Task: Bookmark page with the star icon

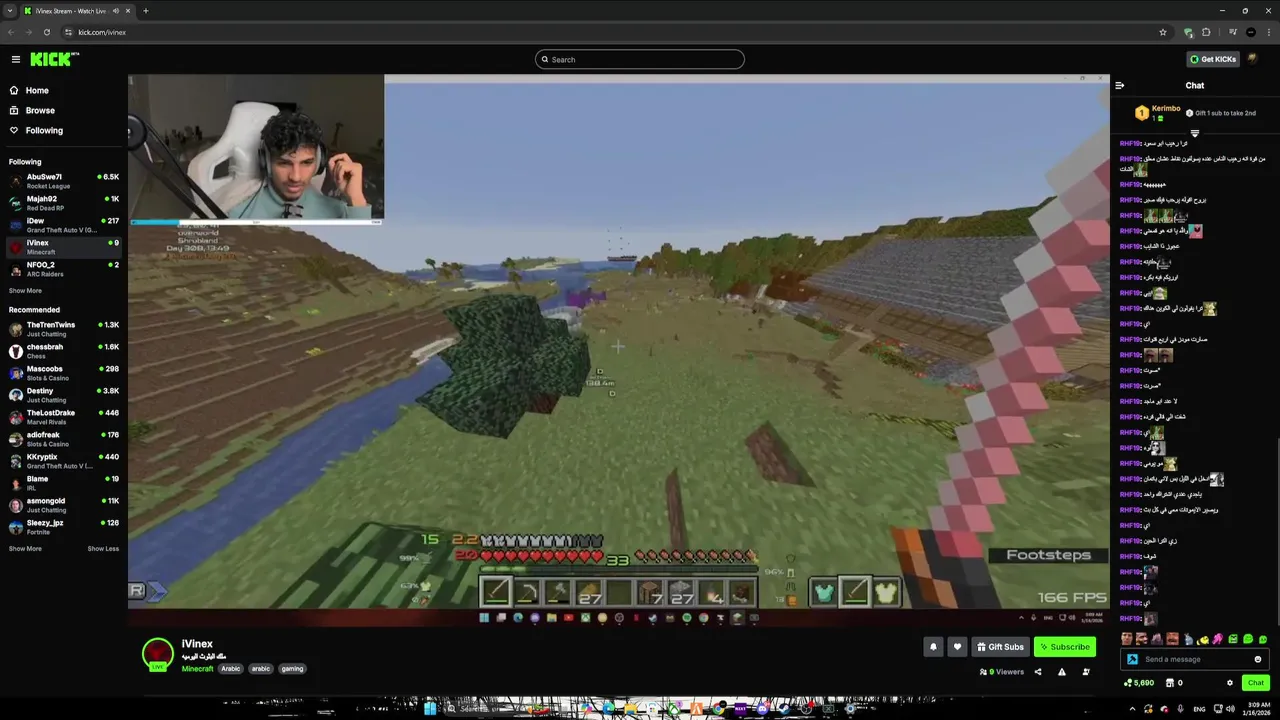Action: [x=1163, y=32]
